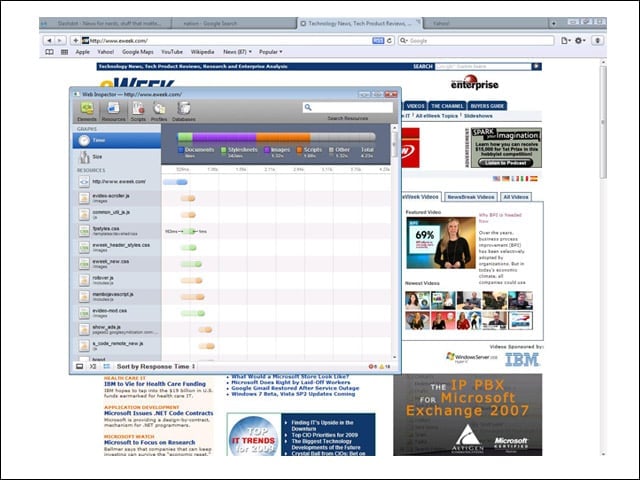Play the featured video thumbnail

pyautogui.click(x=441, y=243)
